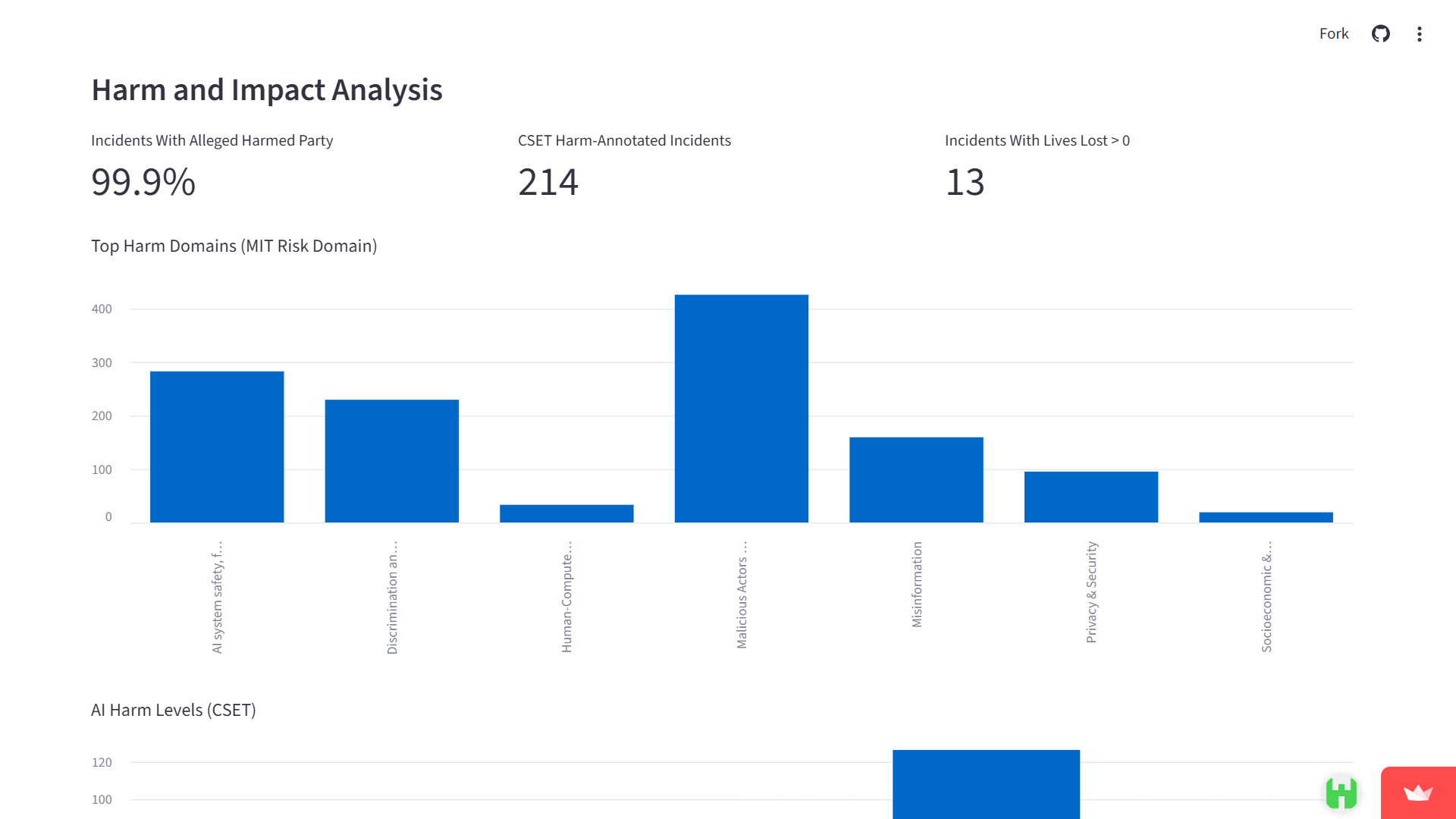1456x819 pixels.
Task: Click the Privacy & Security axis label
Action: (1091, 591)
